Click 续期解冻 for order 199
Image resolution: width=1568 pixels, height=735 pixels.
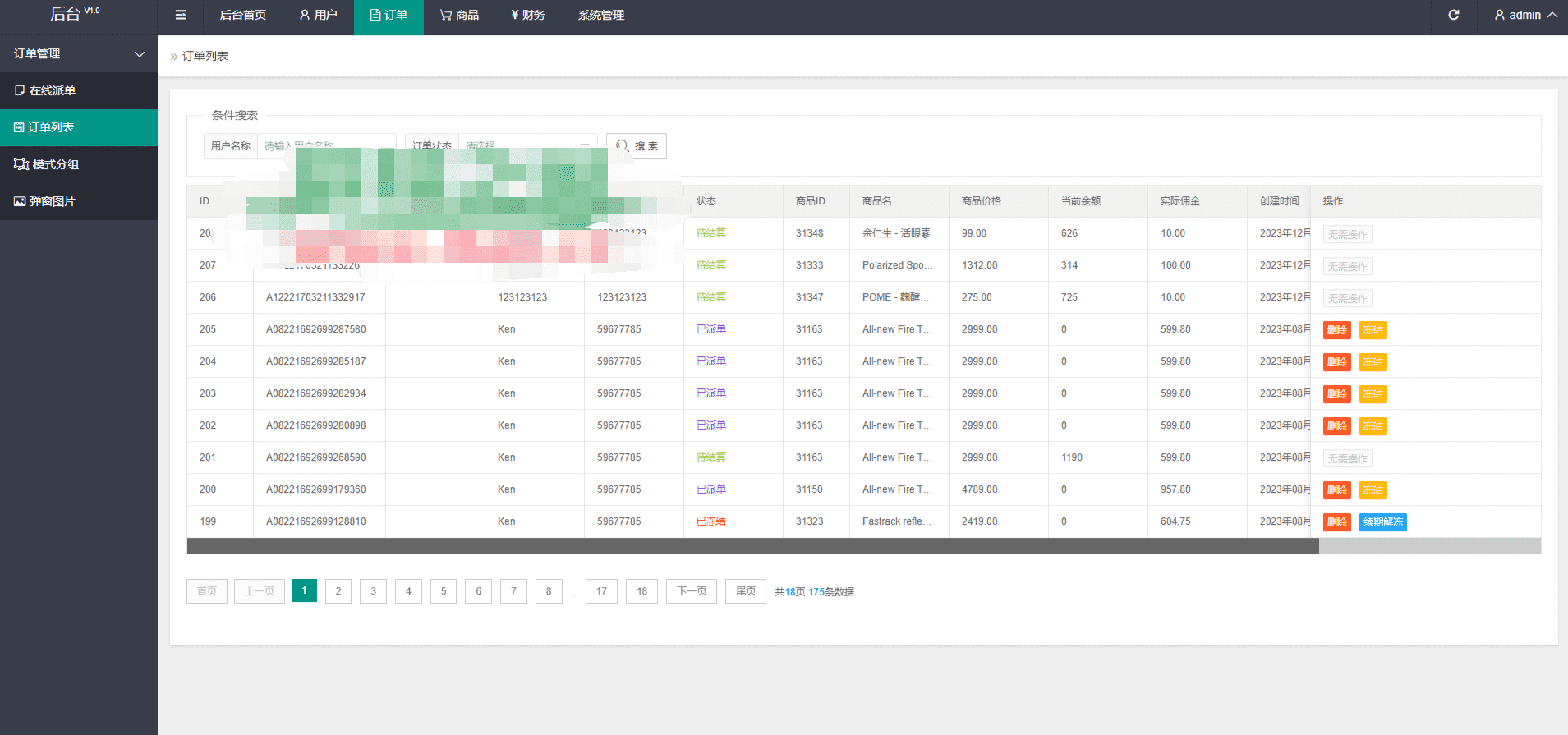tap(1382, 522)
